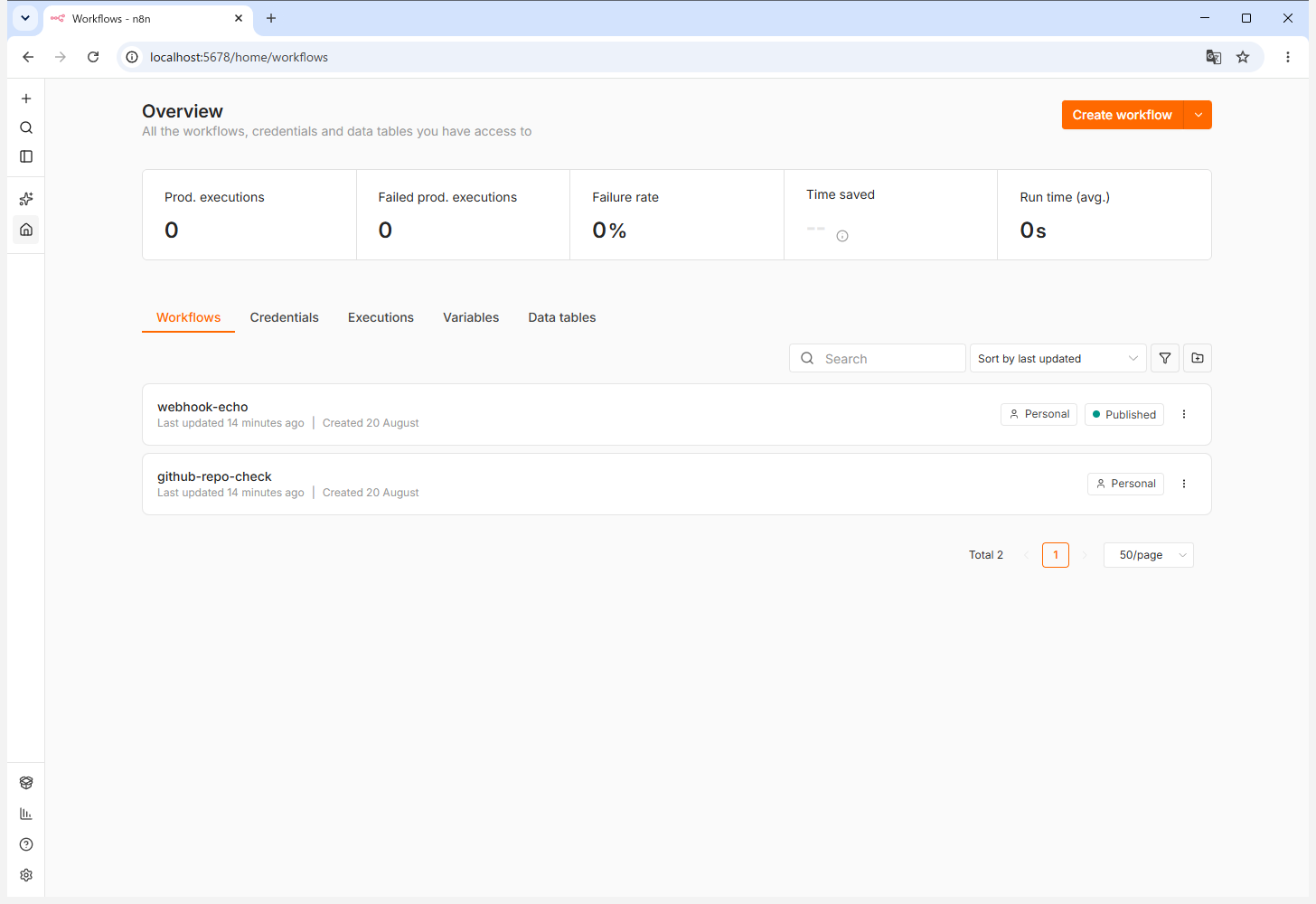
Task: Open the Sort by last updated dropdown
Action: [1057, 359]
